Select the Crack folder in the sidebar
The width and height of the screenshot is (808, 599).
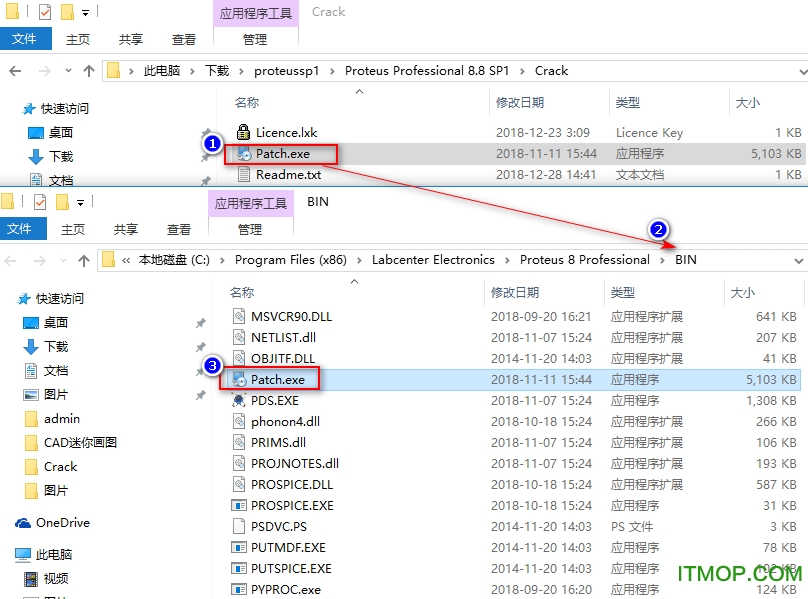pos(60,466)
